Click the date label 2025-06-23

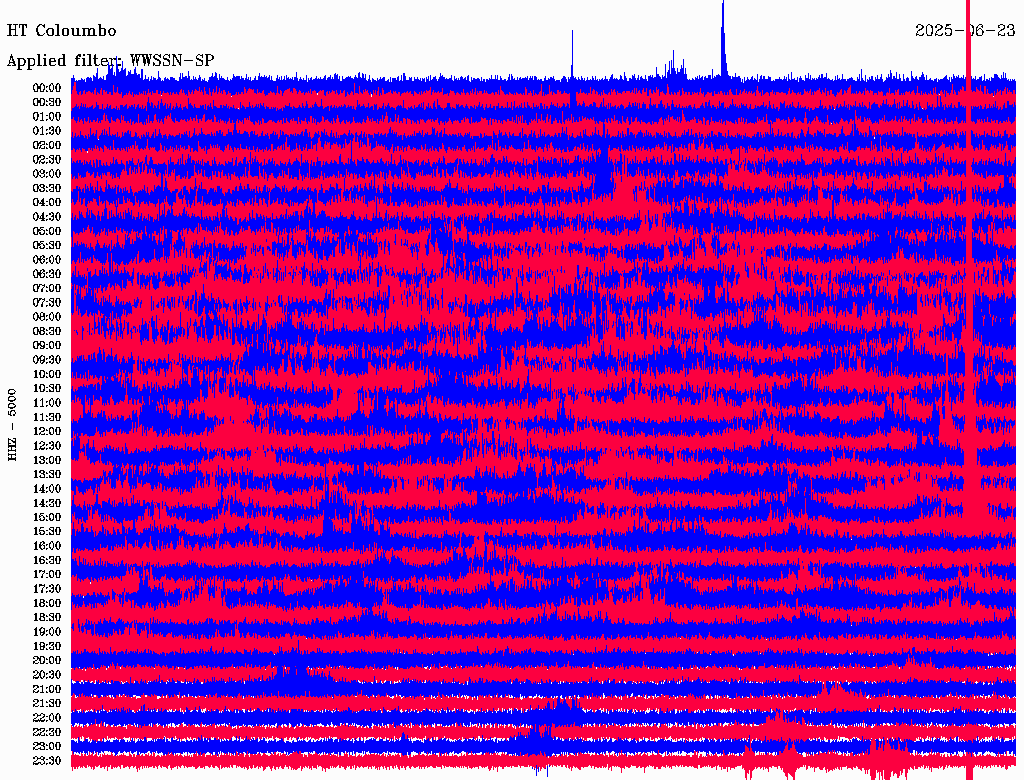[965, 31]
